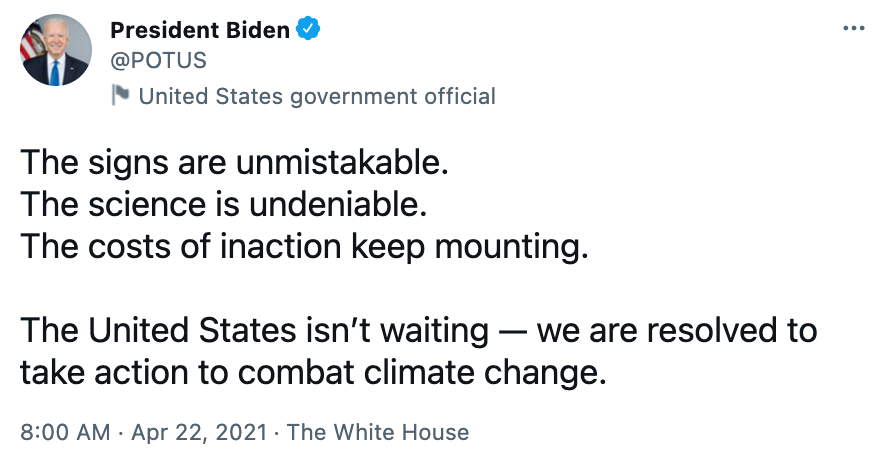Click the line "The science is undeniable."
The height and width of the screenshot is (468, 888).
[x=224, y=205]
